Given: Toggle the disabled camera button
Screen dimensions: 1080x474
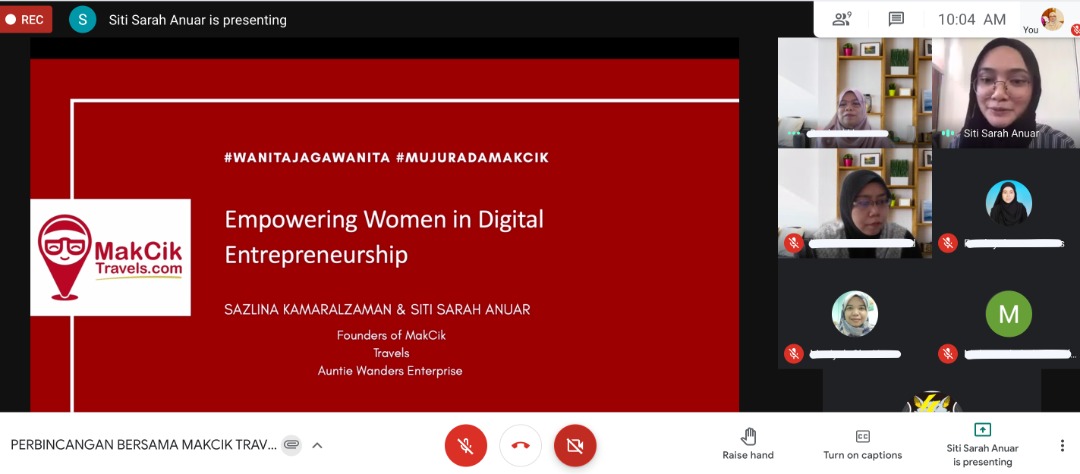Looking at the screenshot, I should pyautogui.click(x=575, y=445).
